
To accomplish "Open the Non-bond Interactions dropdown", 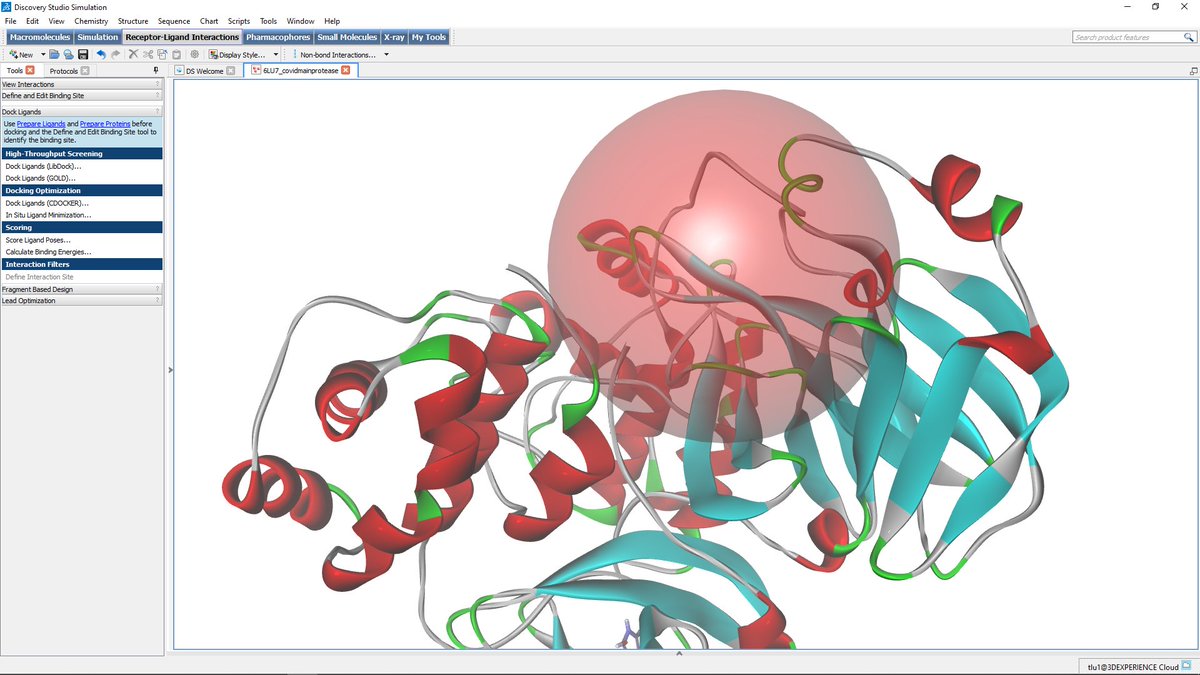I will click(386, 54).
